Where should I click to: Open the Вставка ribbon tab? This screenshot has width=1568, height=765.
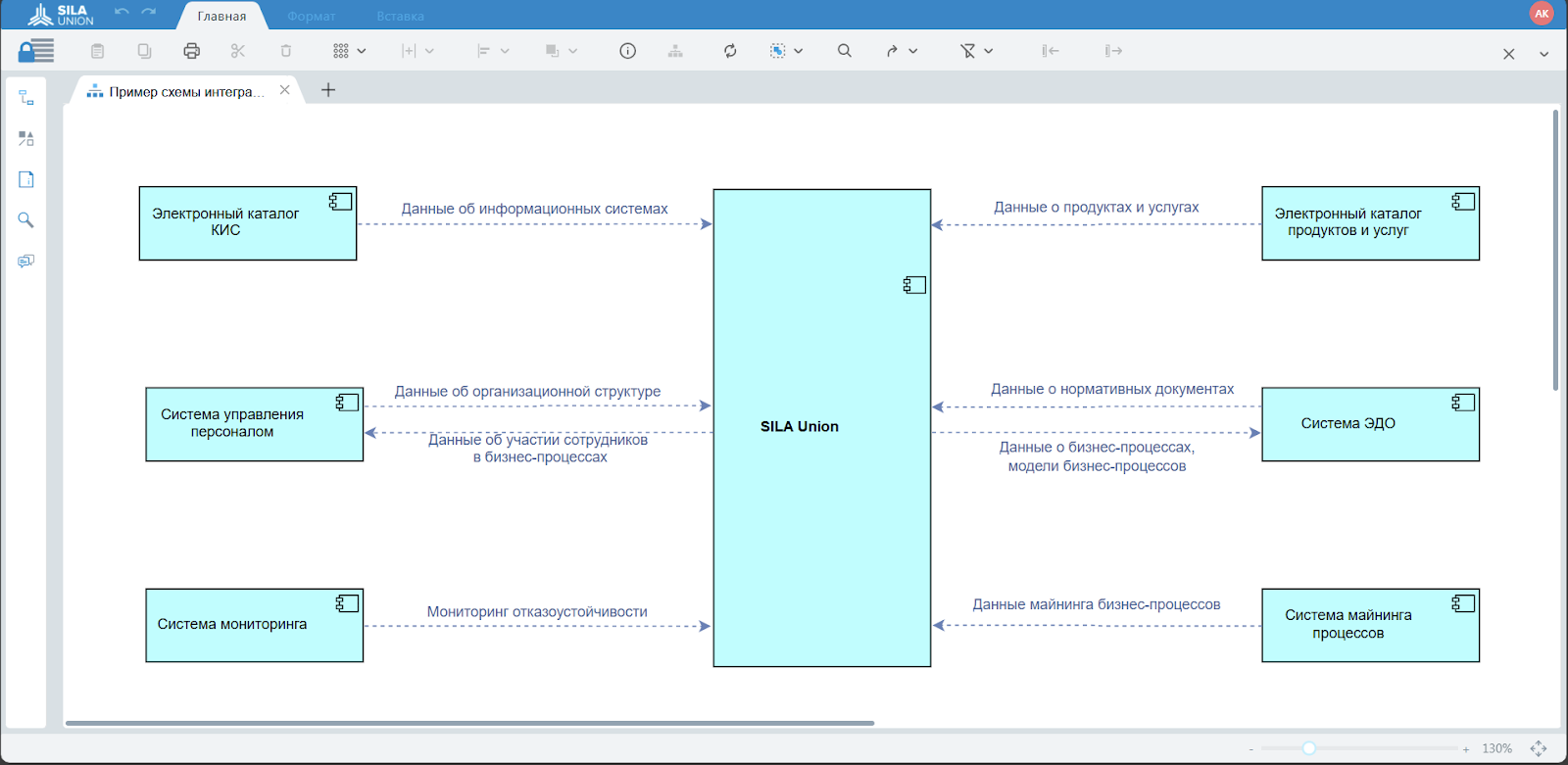coord(400,17)
